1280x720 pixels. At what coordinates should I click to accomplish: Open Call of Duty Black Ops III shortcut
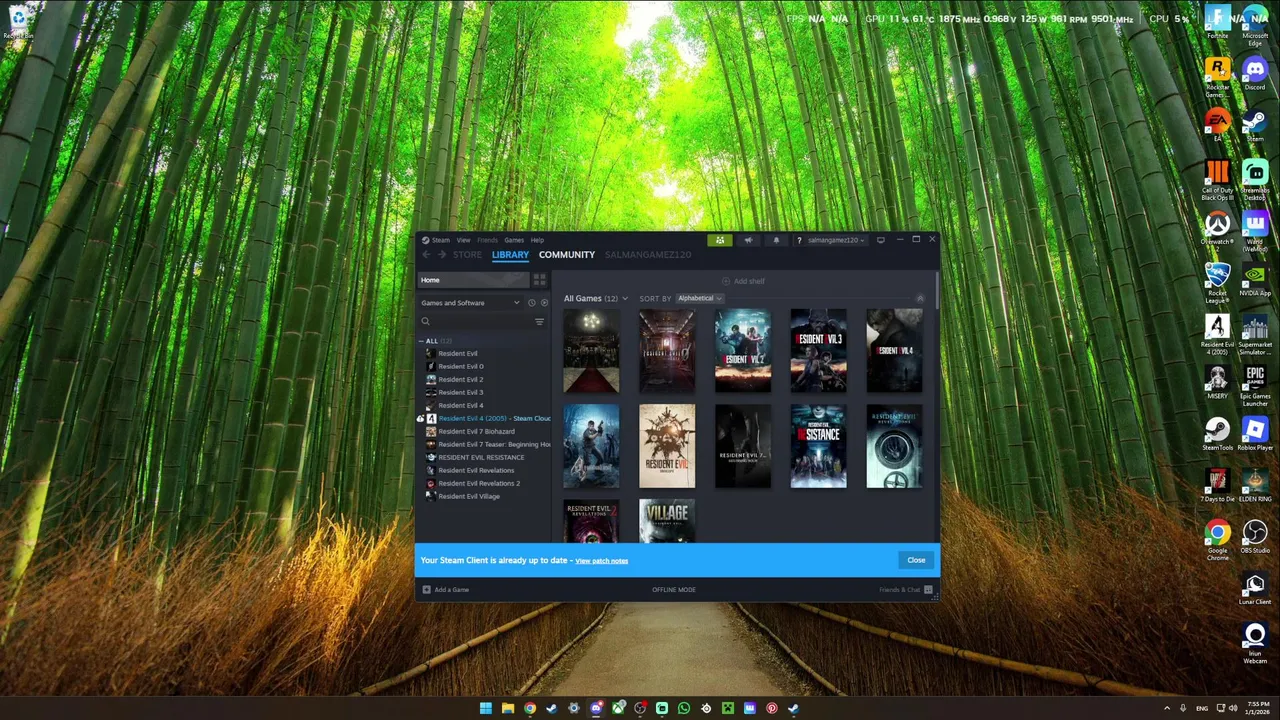1217,180
